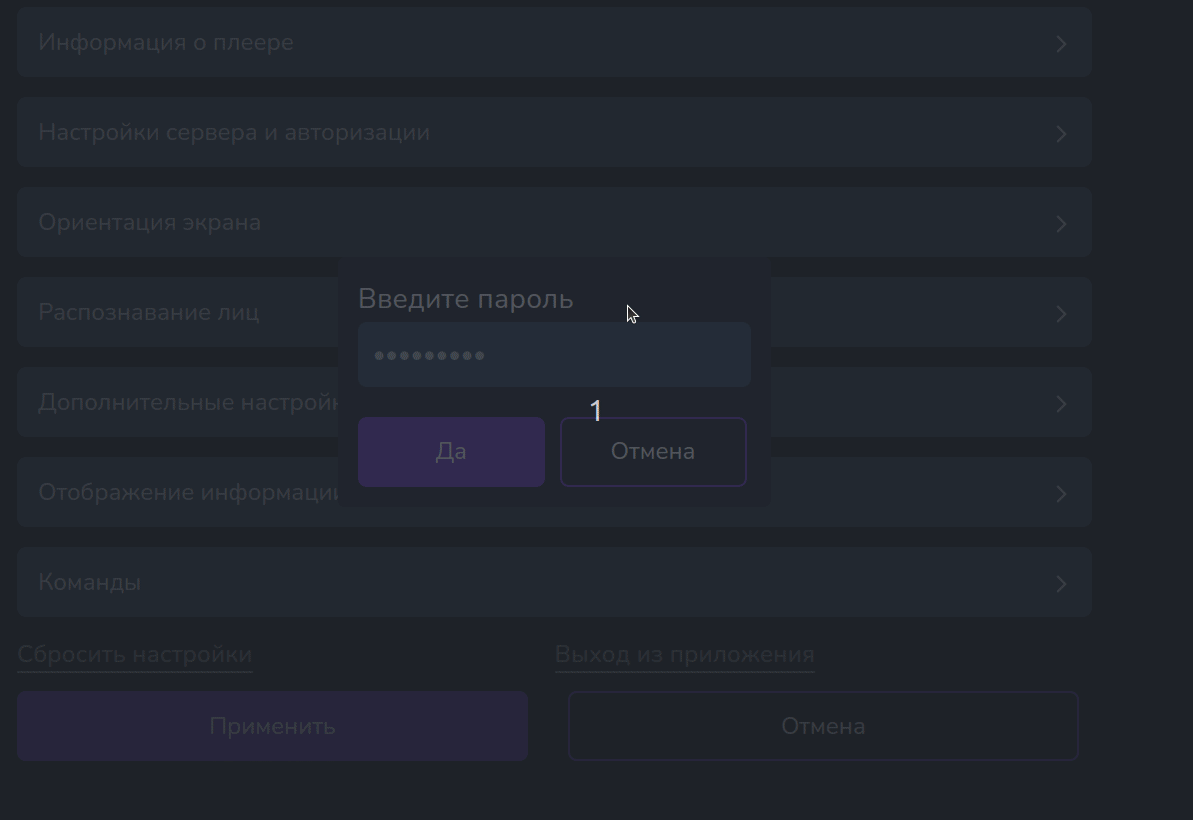The width and height of the screenshot is (1193, 820).
Task: Open Настройки сервера и авторизации section label
Action: click(x=234, y=133)
